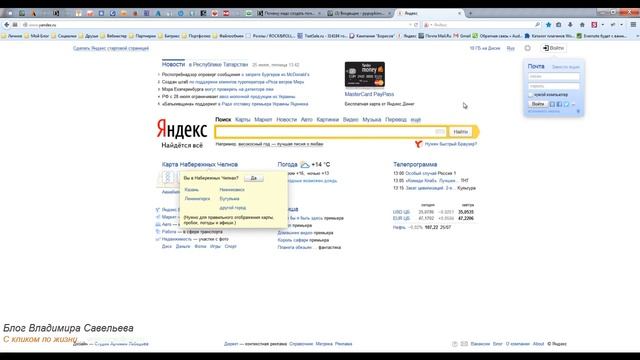Click the Недвижимость service link
The image size is (640, 360).
coord(177,239)
